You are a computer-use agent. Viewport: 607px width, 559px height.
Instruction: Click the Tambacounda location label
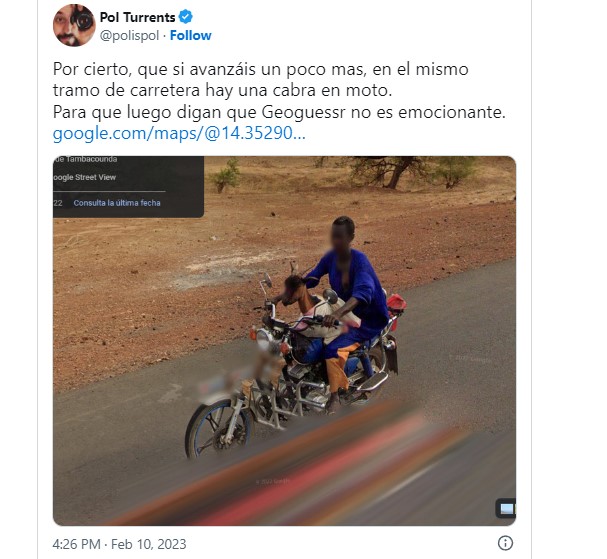pyautogui.click(x=86, y=159)
